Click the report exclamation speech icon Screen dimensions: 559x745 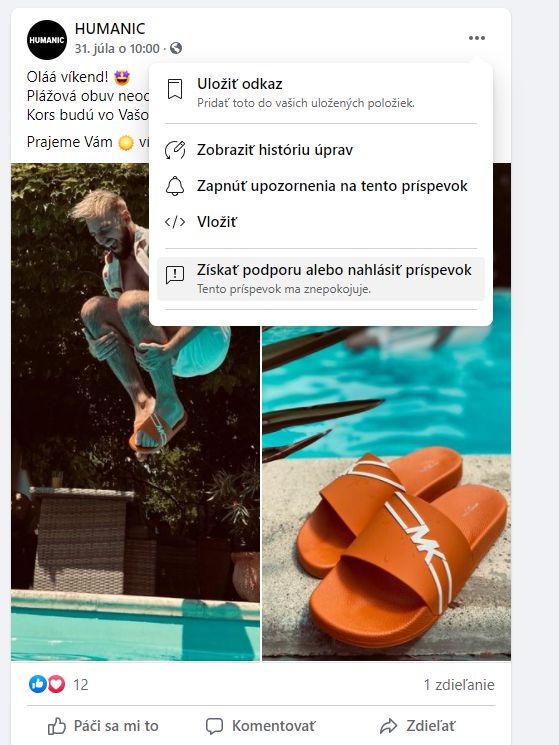[175, 275]
